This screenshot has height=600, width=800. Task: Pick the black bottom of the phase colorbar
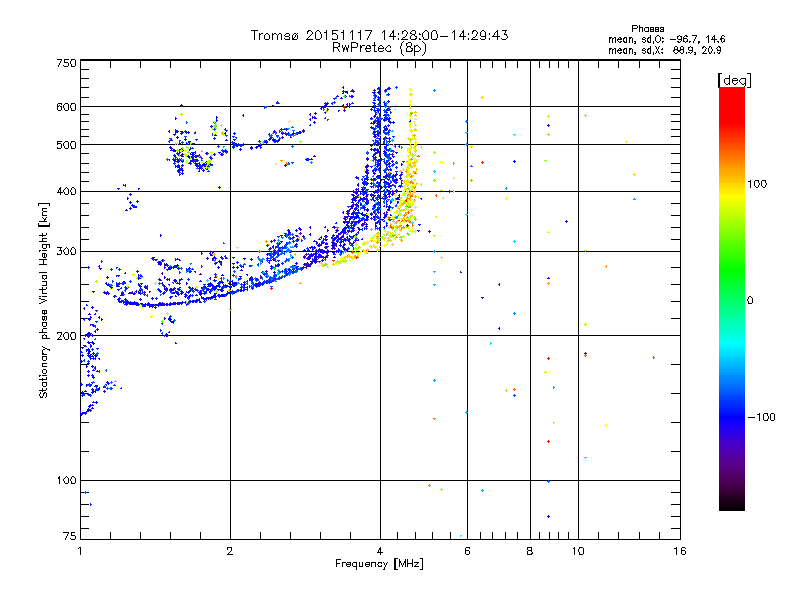click(x=732, y=503)
